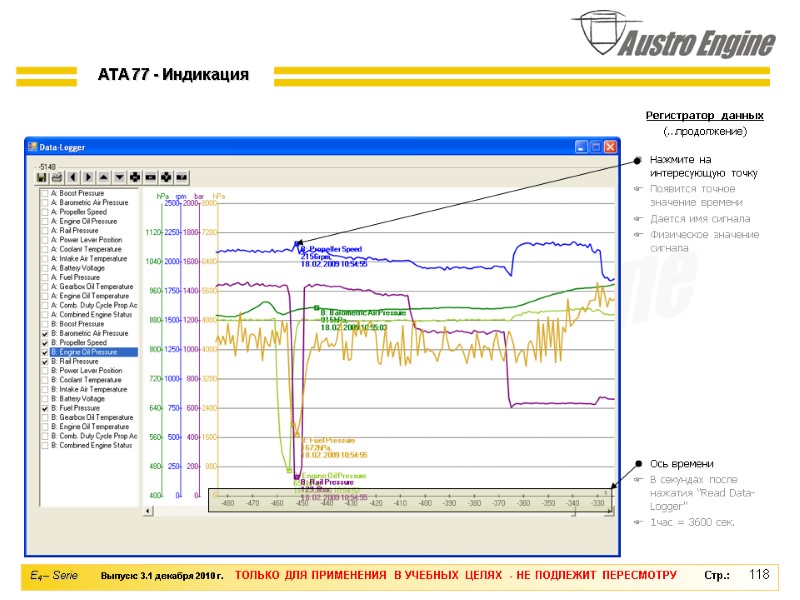The height and width of the screenshot is (600, 800).
Task: Click the down arrow toolbar button
Action: 119,178
